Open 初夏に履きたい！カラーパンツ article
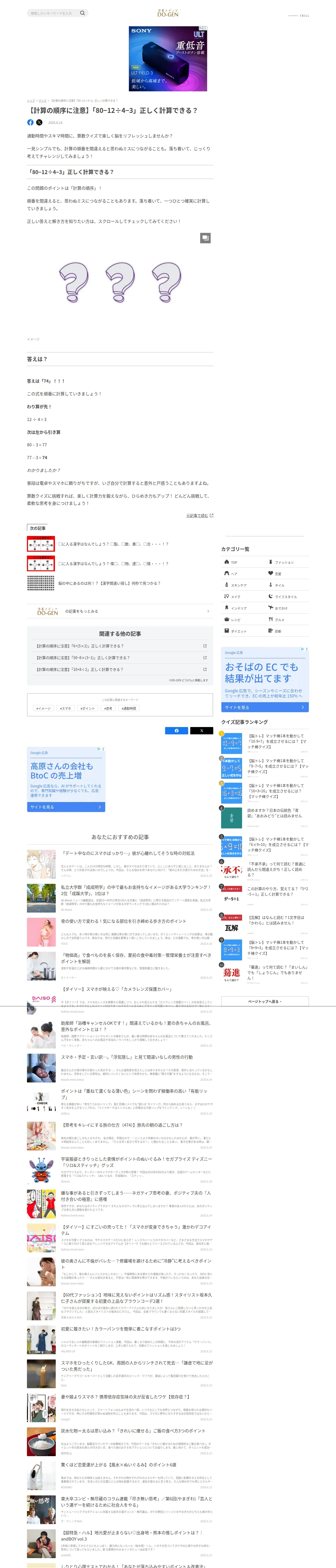The image size is (336, 1568). coord(121,1329)
